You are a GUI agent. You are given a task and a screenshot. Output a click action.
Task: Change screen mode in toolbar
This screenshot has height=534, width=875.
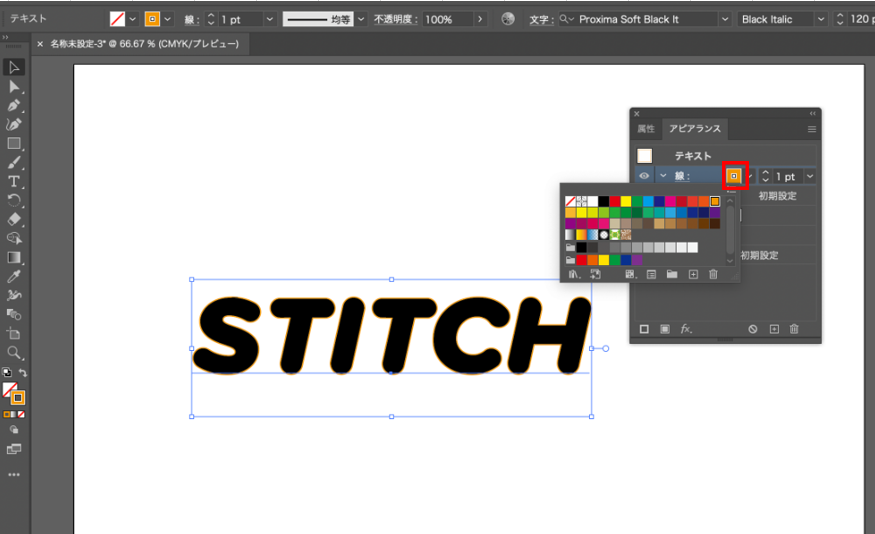pos(14,449)
